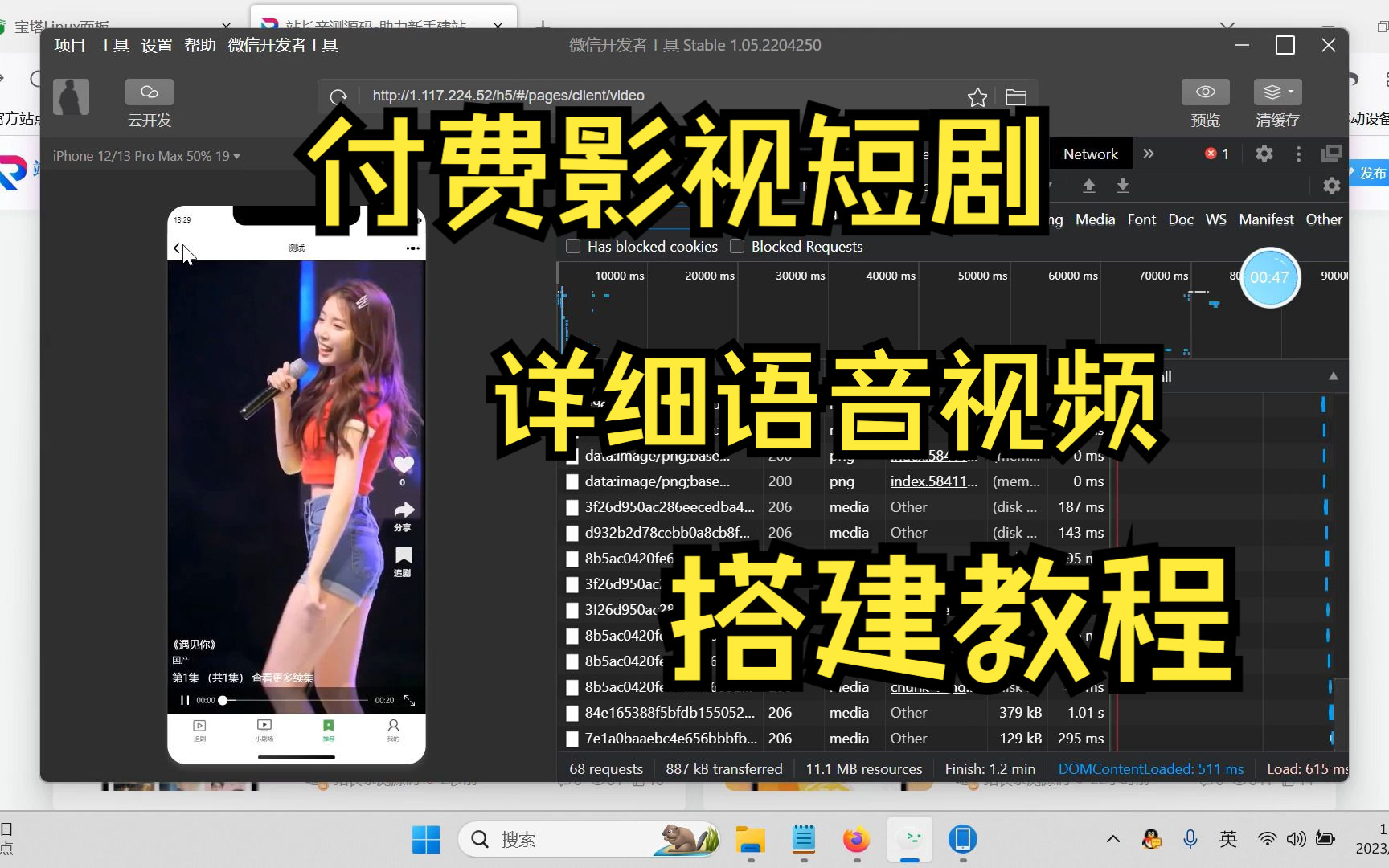Filter requests by Other type
This screenshot has width=1389, height=868.
pos(1324,219)
